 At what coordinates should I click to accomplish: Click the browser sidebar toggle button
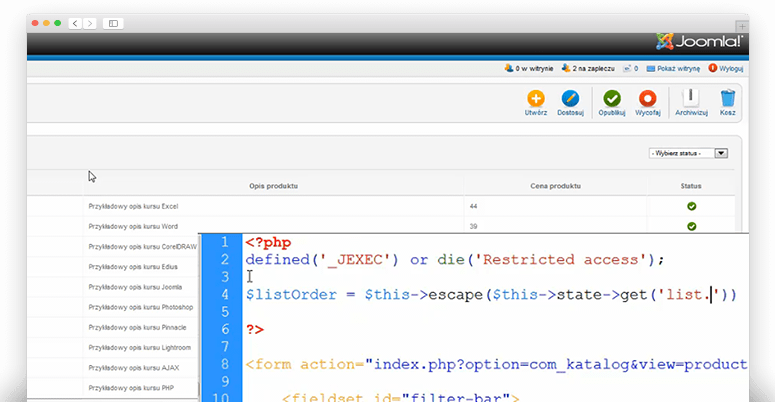(113, 22)
